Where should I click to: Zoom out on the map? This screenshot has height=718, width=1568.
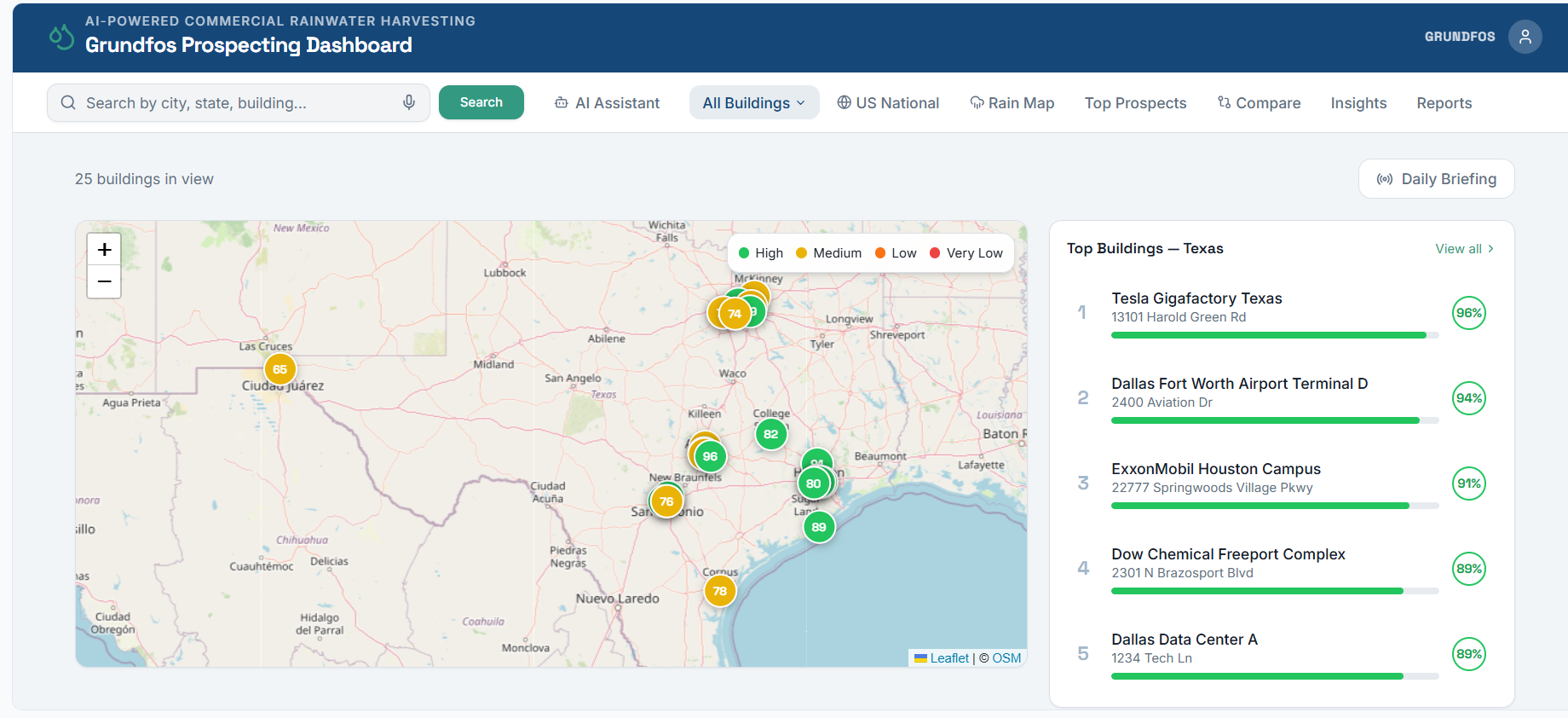tap(104, 281)
